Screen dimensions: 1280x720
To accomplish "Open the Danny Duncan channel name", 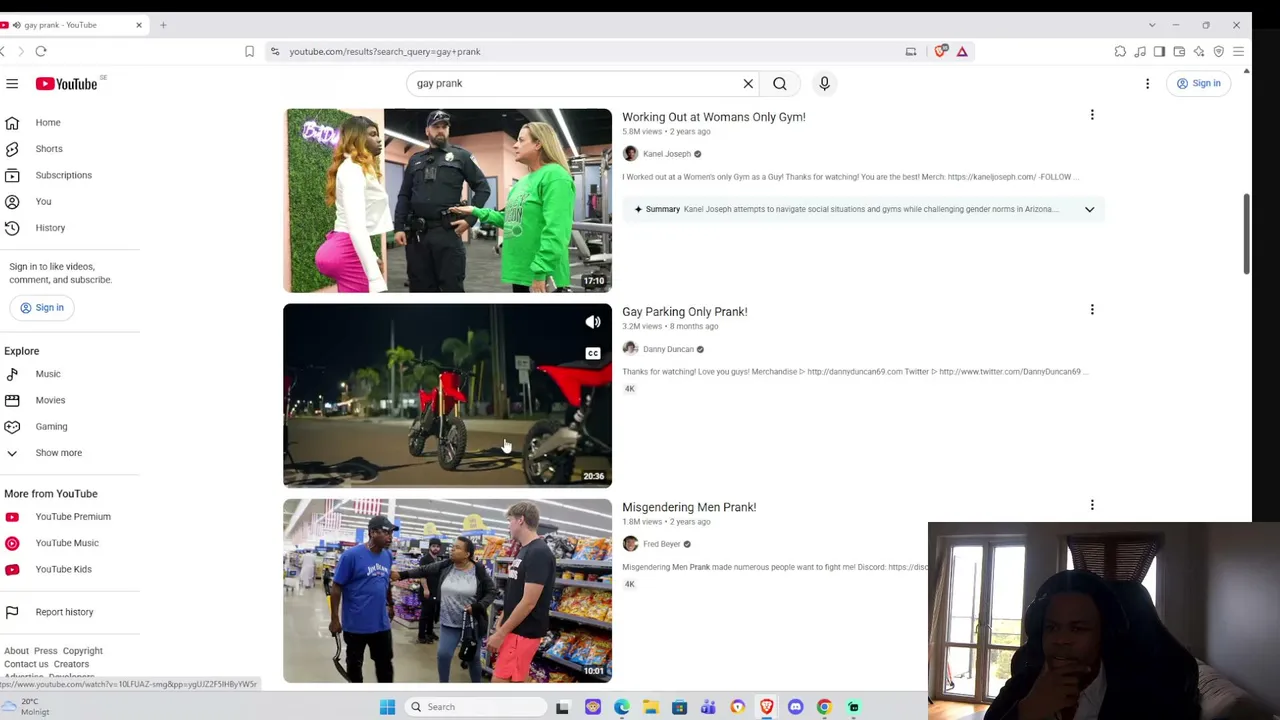I will 668,350.
